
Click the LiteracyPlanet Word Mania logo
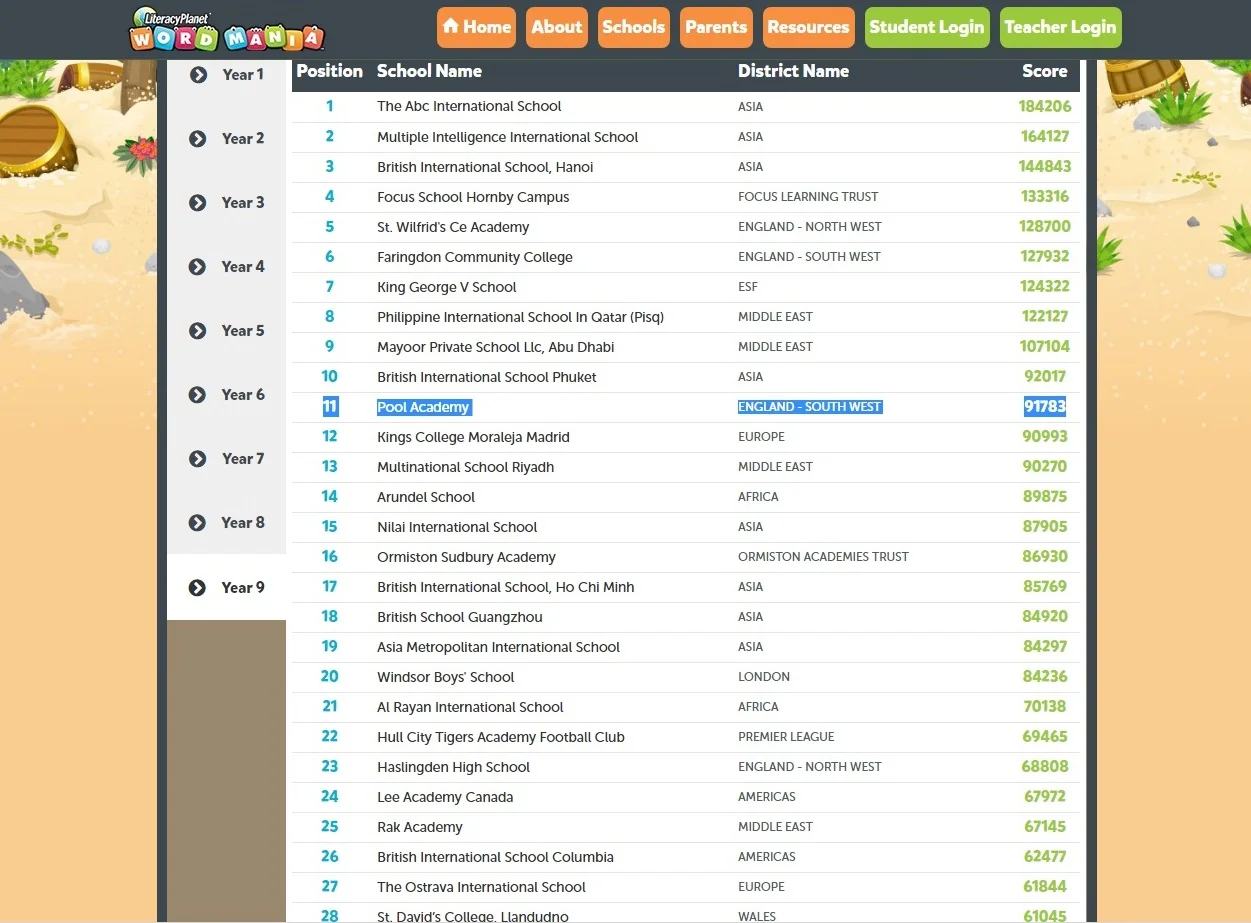point(227,28)
